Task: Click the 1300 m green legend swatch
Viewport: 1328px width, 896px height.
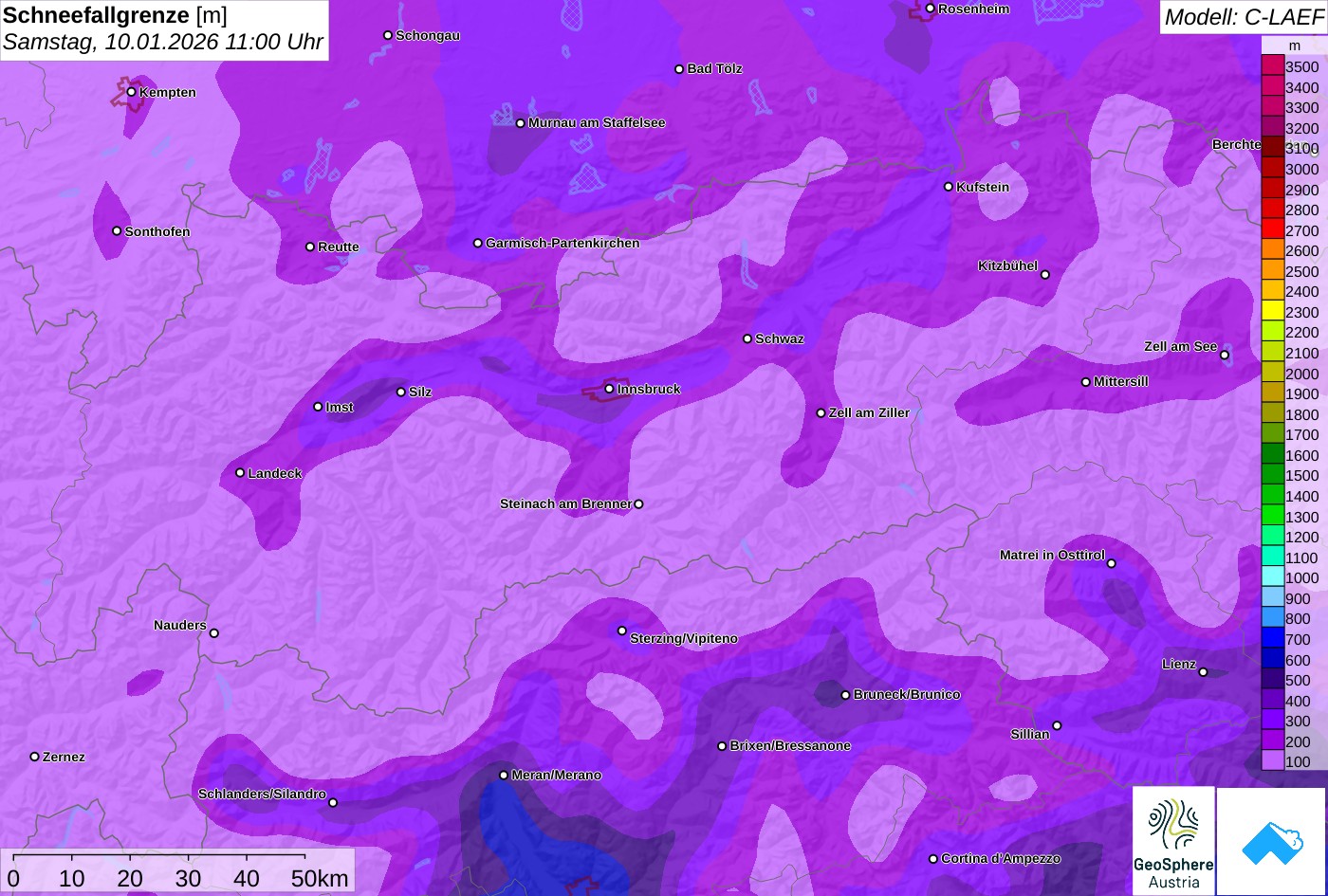Action: 1272,516
